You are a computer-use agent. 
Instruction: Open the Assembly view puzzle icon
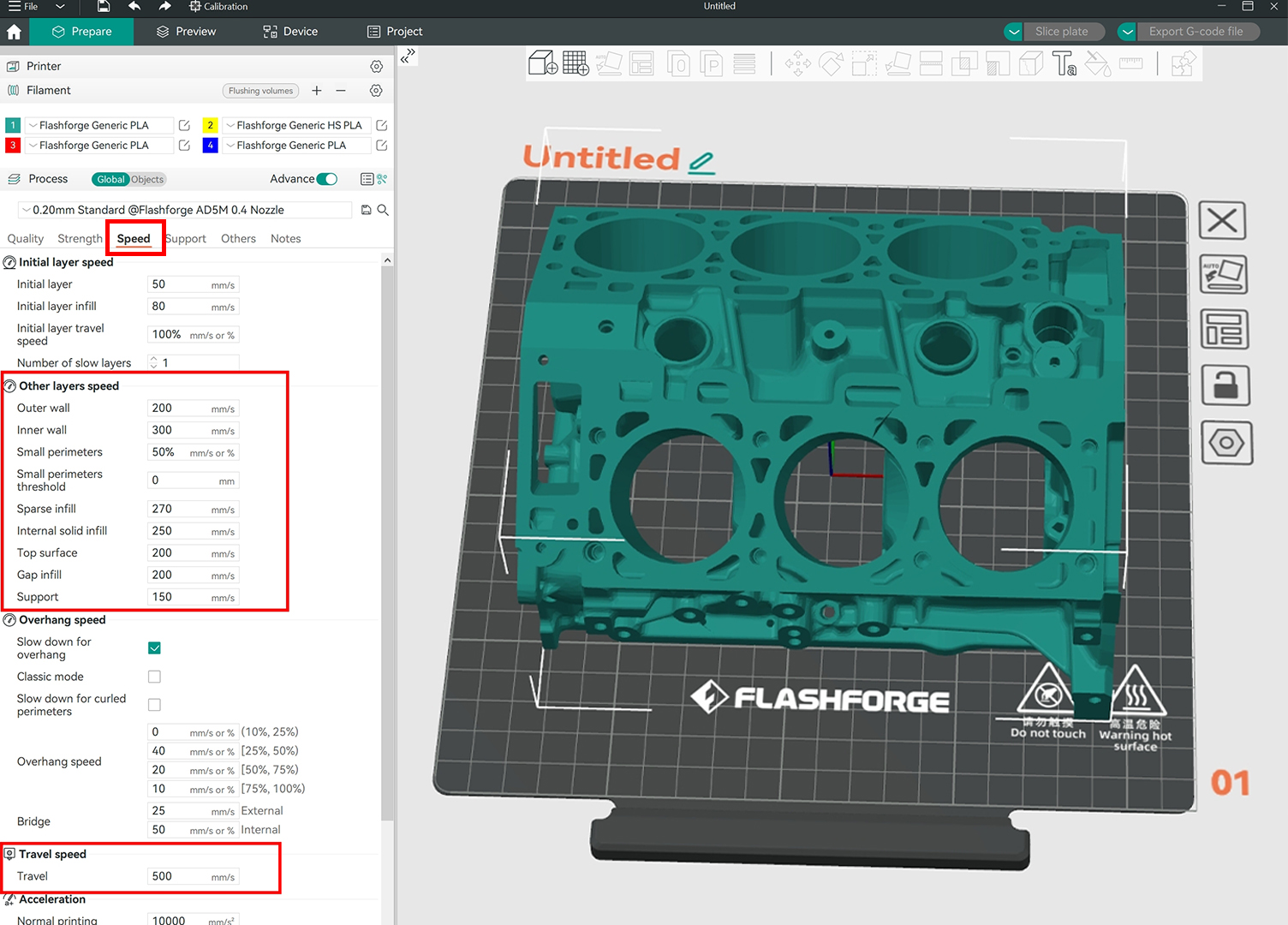coord(1184,64)
